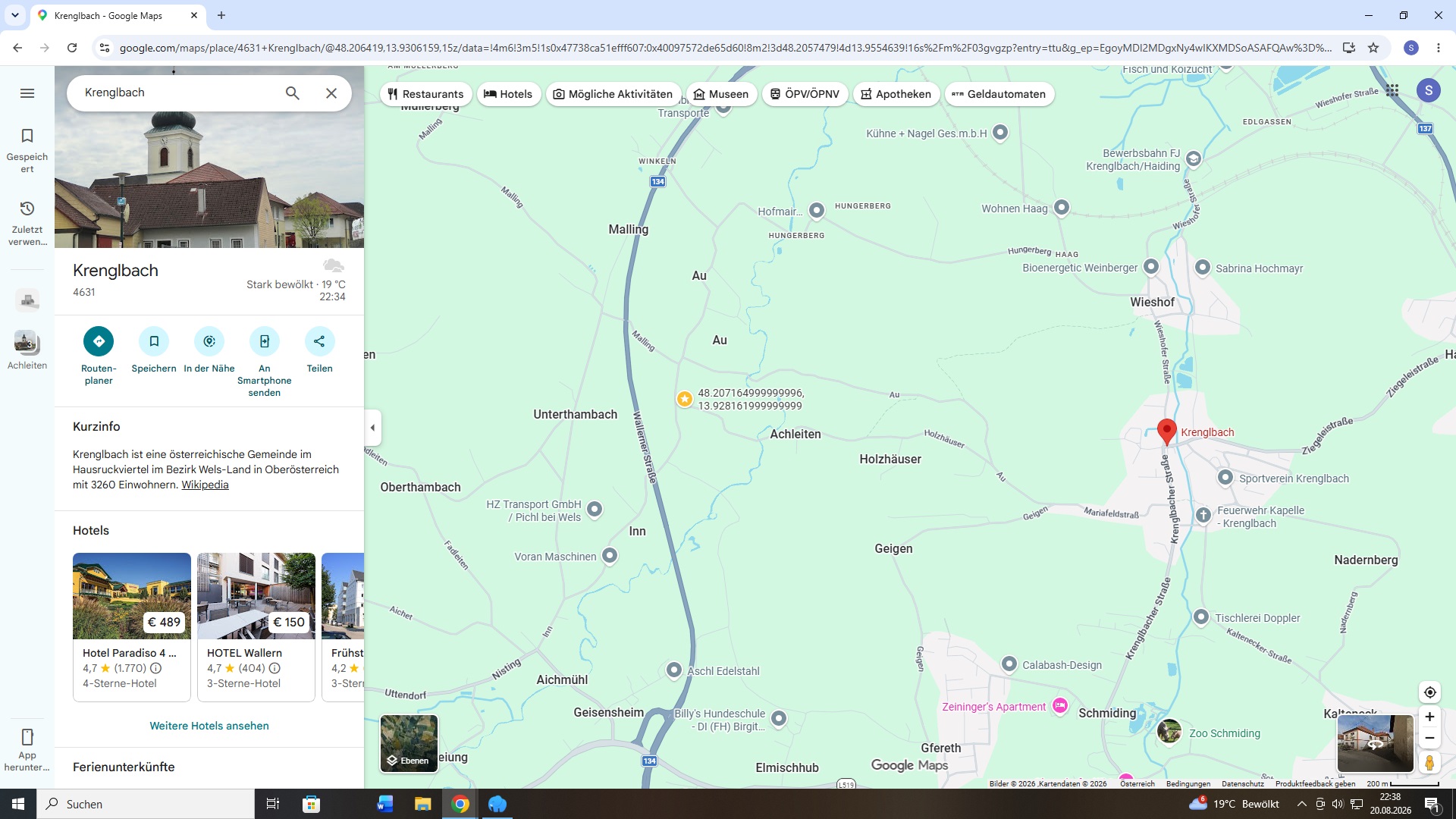This screenshot has height=819, width=1456.
Task: Click the install app icon in address bar
Action: click(x=1348, y=48)
